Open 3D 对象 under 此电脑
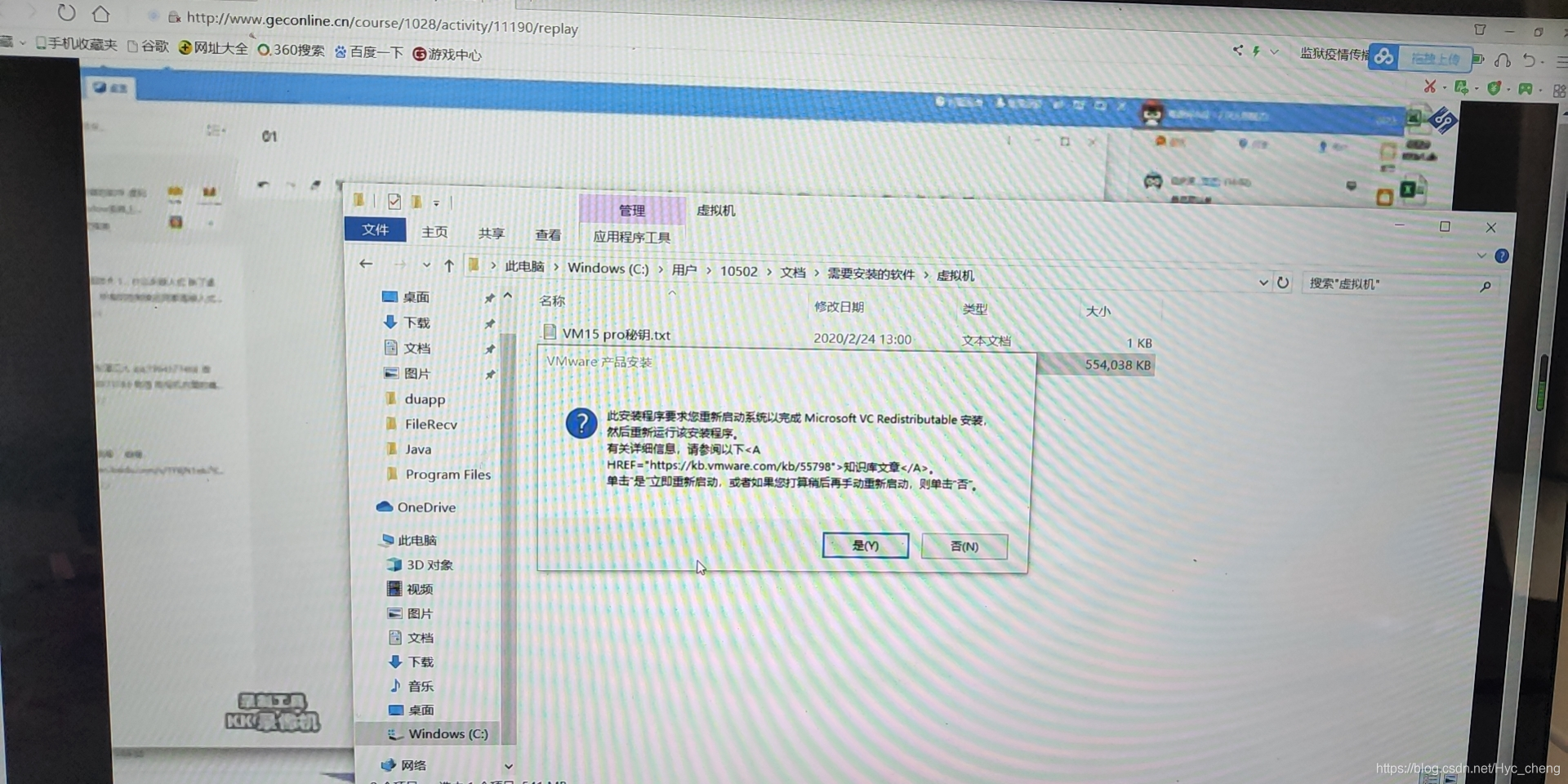Image resolution: width=1568 pixels, height=784 pixels. (x=430, y=564)
